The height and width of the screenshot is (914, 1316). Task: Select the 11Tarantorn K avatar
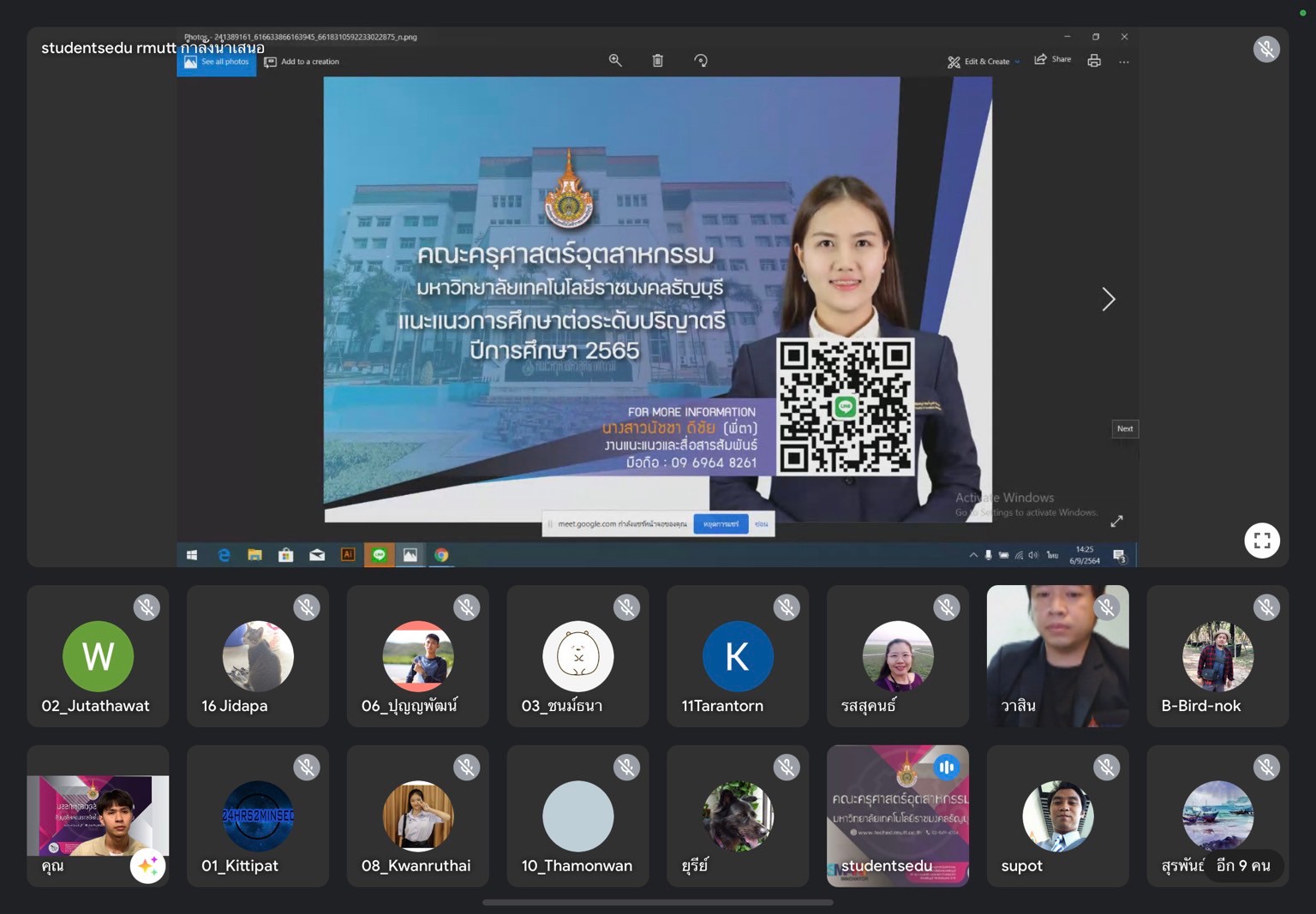[738, 656]
